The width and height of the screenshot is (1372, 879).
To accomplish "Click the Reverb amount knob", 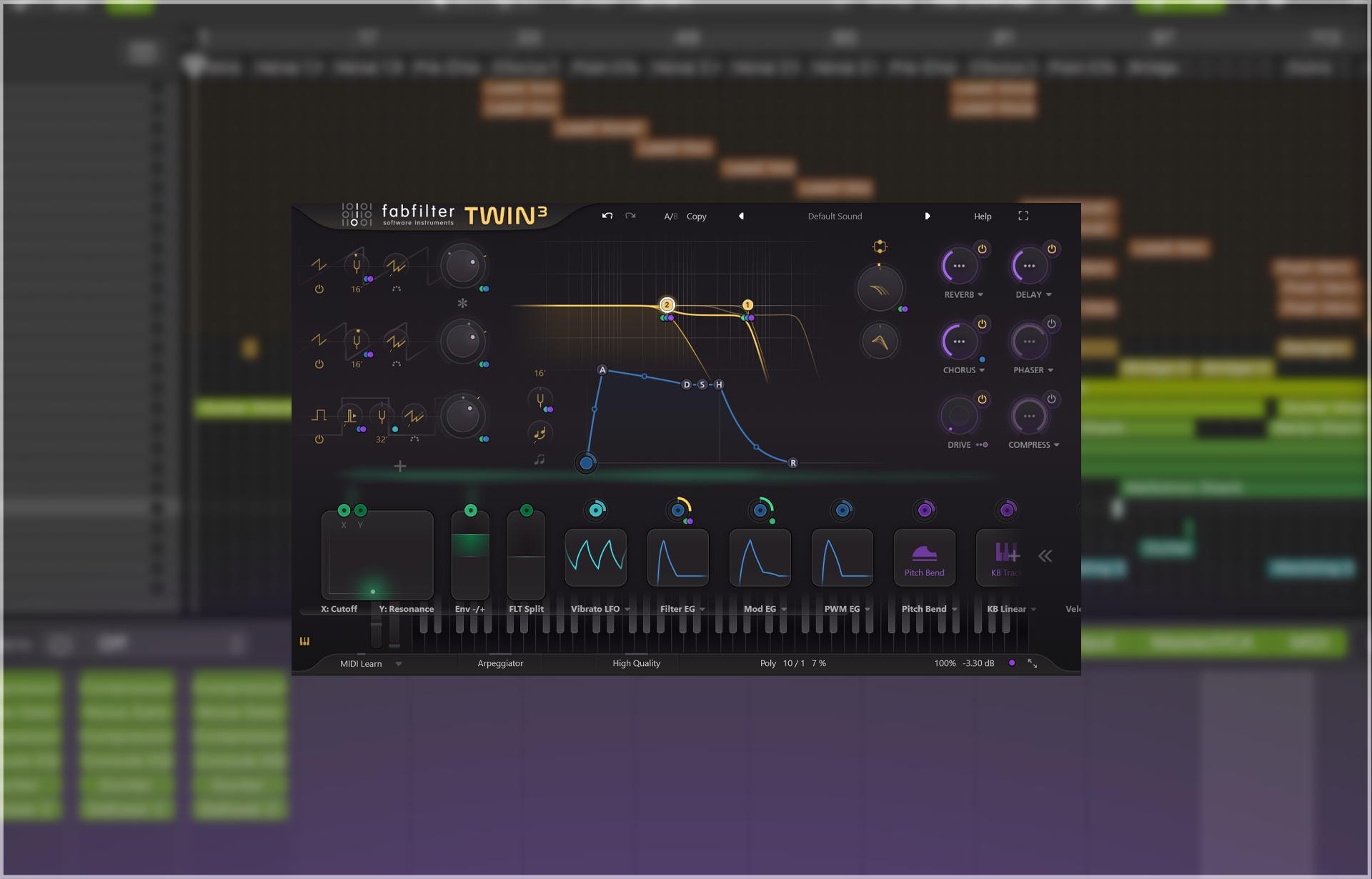I will coord(959,266).
